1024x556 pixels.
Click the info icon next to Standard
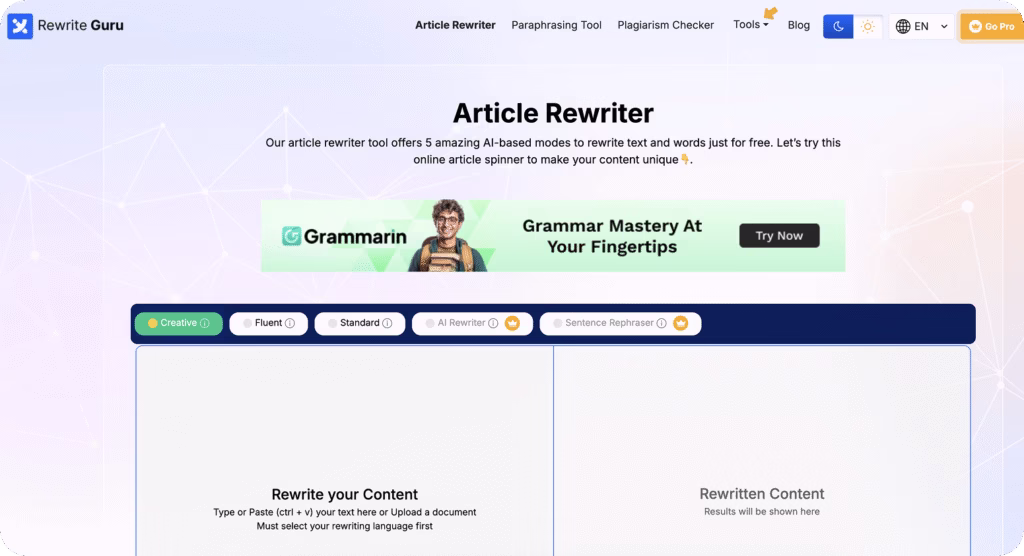(x=387, y=324)
